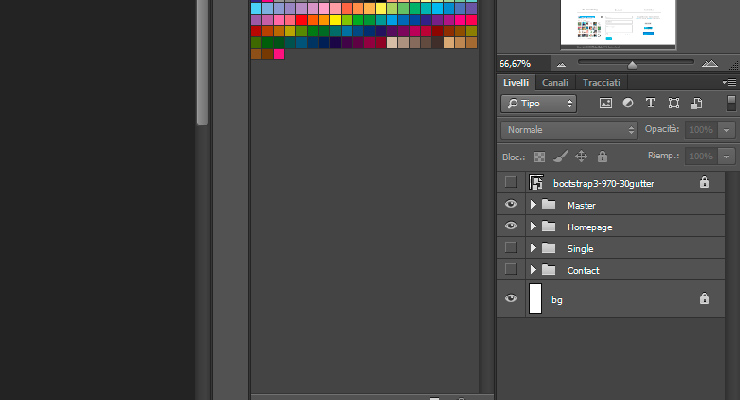Click the vertical scrollbar beside the canvas
The width and height of the screenshot is (740, 400).
click(202, 61)
